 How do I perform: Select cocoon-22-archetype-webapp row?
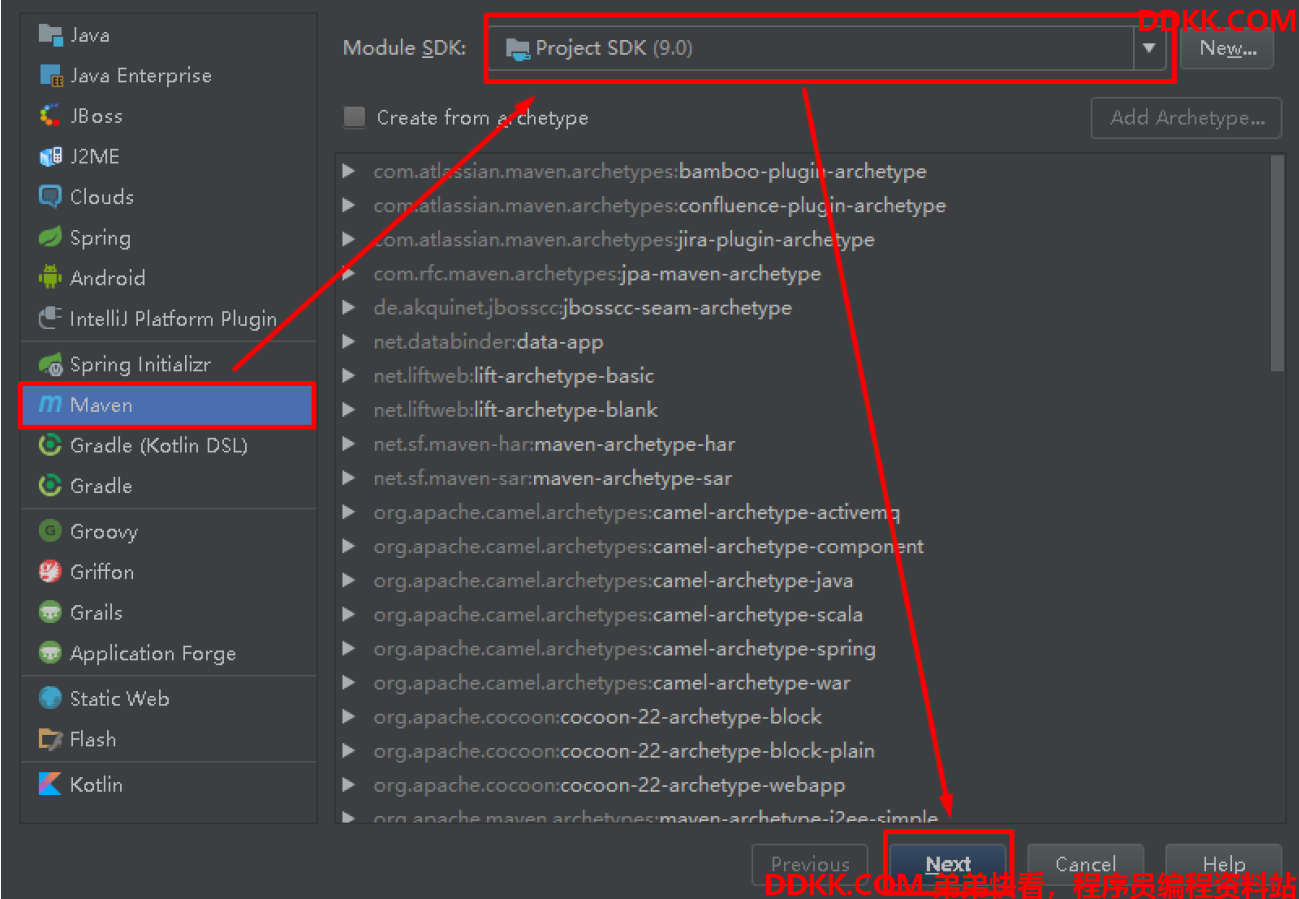[x=803, y=785]
